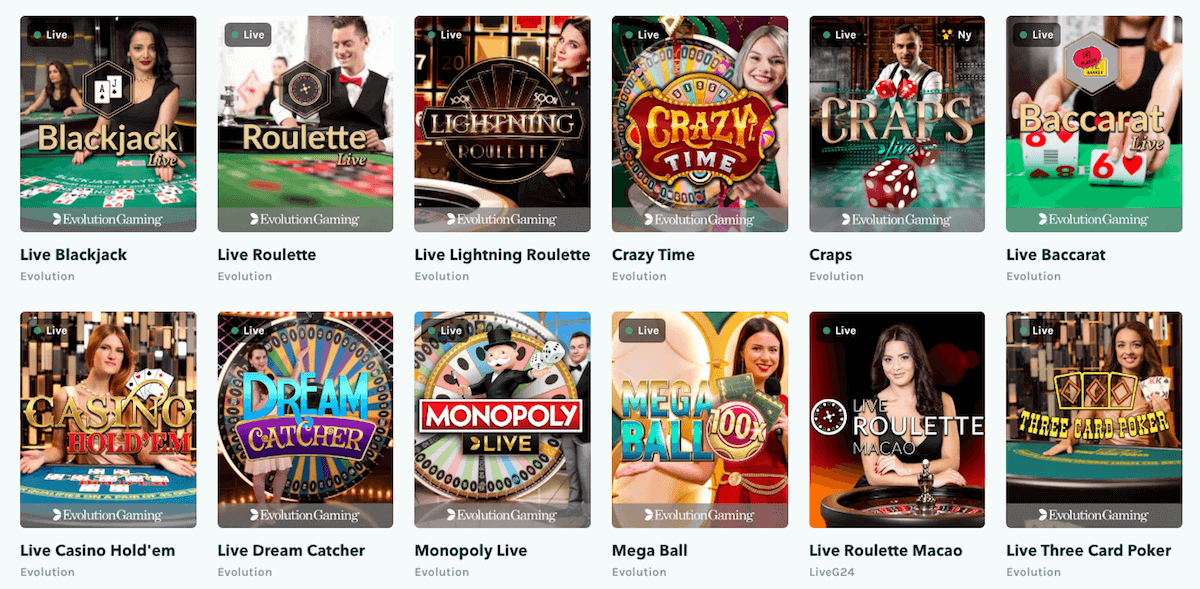Click the LiveG24 provider label
This screenshot has width=1200, height=589.
pos(830,572)
